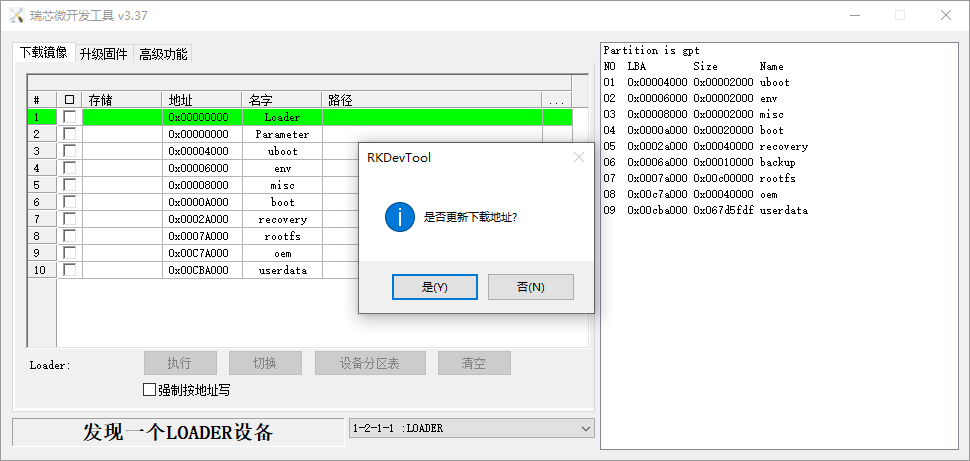Check the uboot row checkbox
Screen dimensions: 970x461
pos(69,151)
